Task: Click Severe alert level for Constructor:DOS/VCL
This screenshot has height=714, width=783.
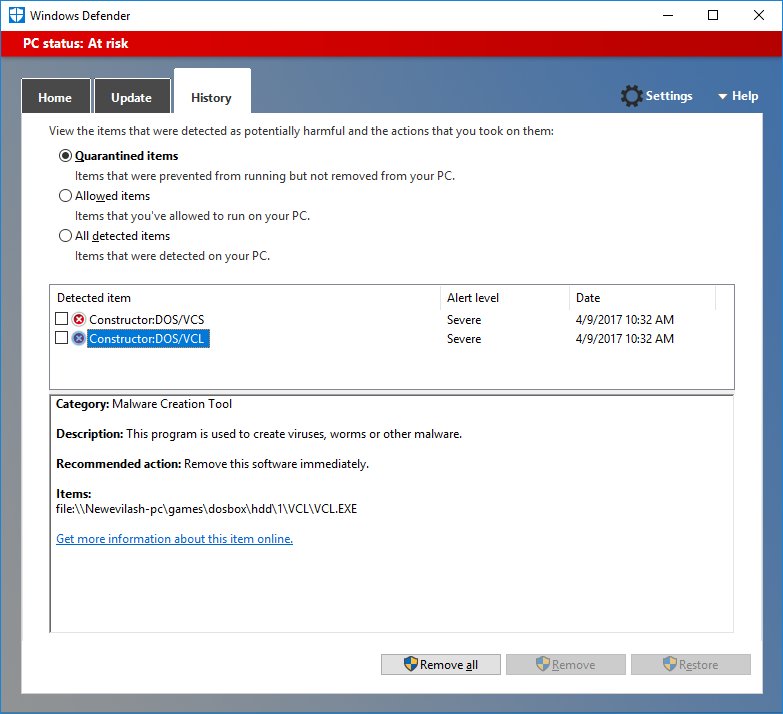Action: tap(464, 339)
